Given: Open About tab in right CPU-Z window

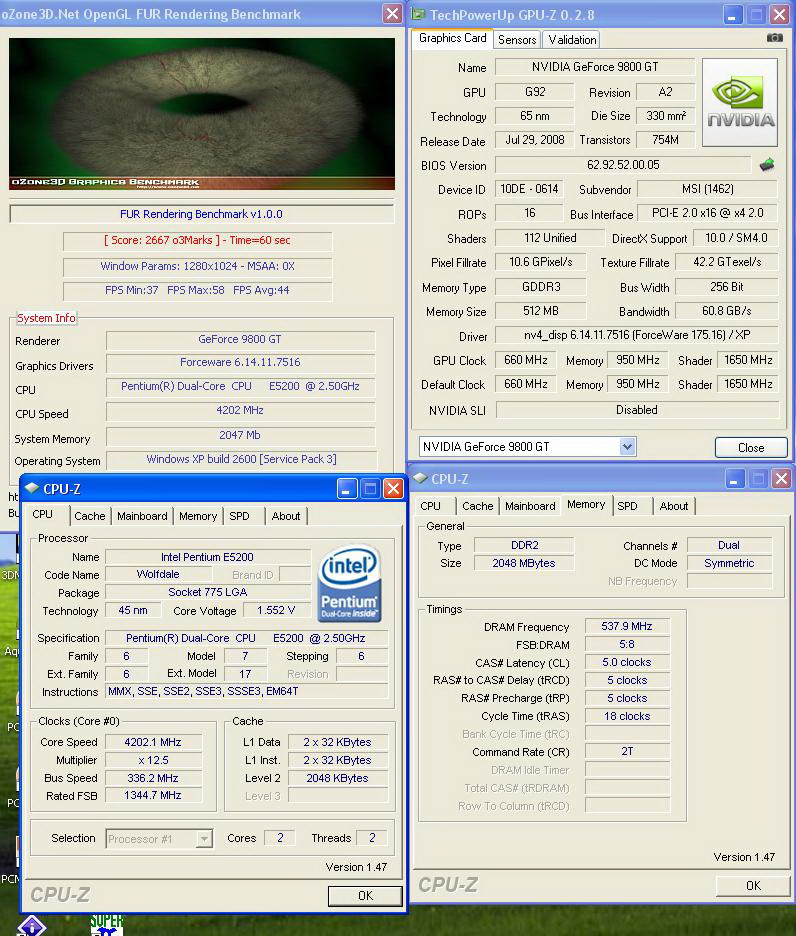Looking at the screenshot, I should click(x=674, y=506).
